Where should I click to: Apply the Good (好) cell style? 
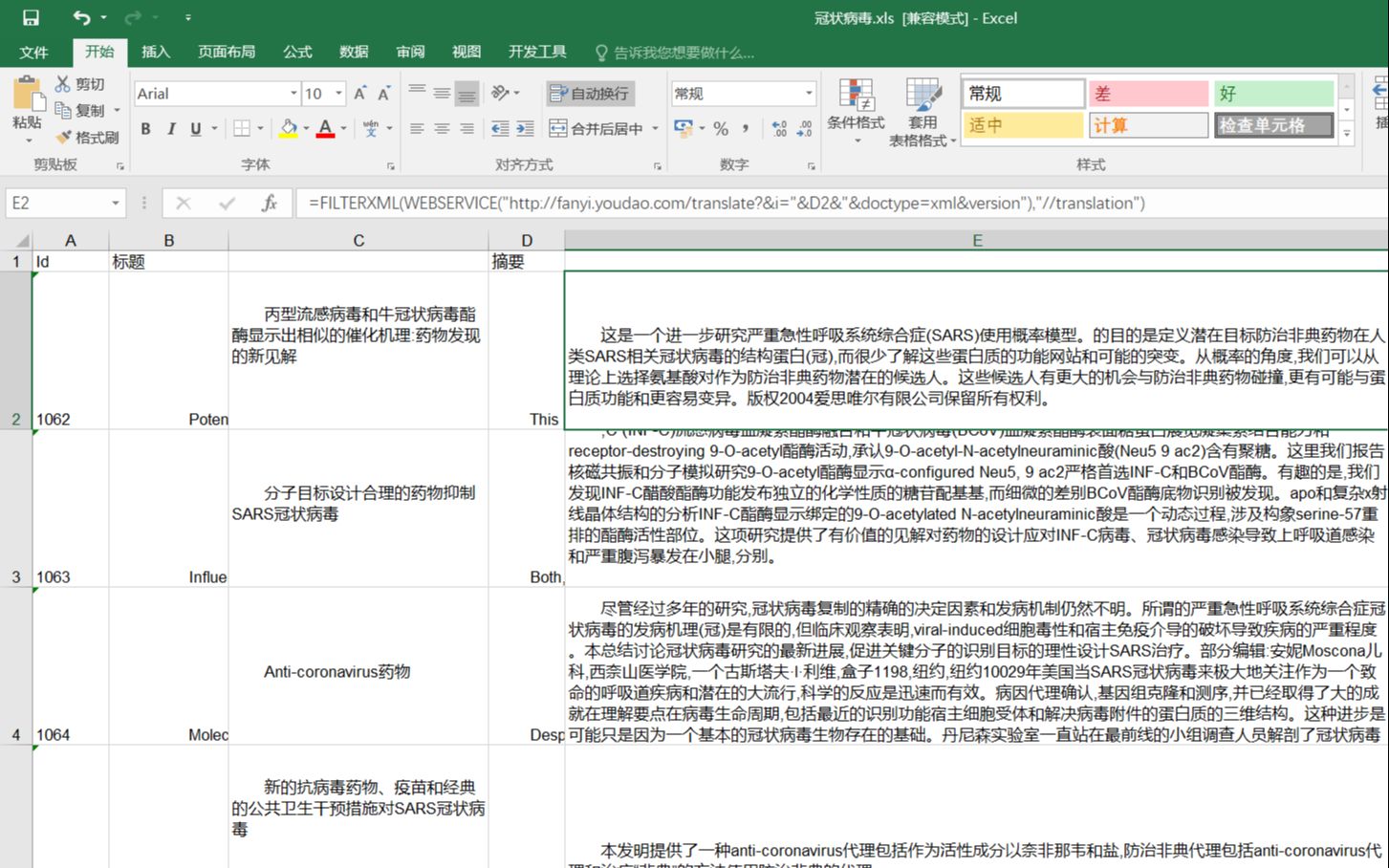[1273, 94]
